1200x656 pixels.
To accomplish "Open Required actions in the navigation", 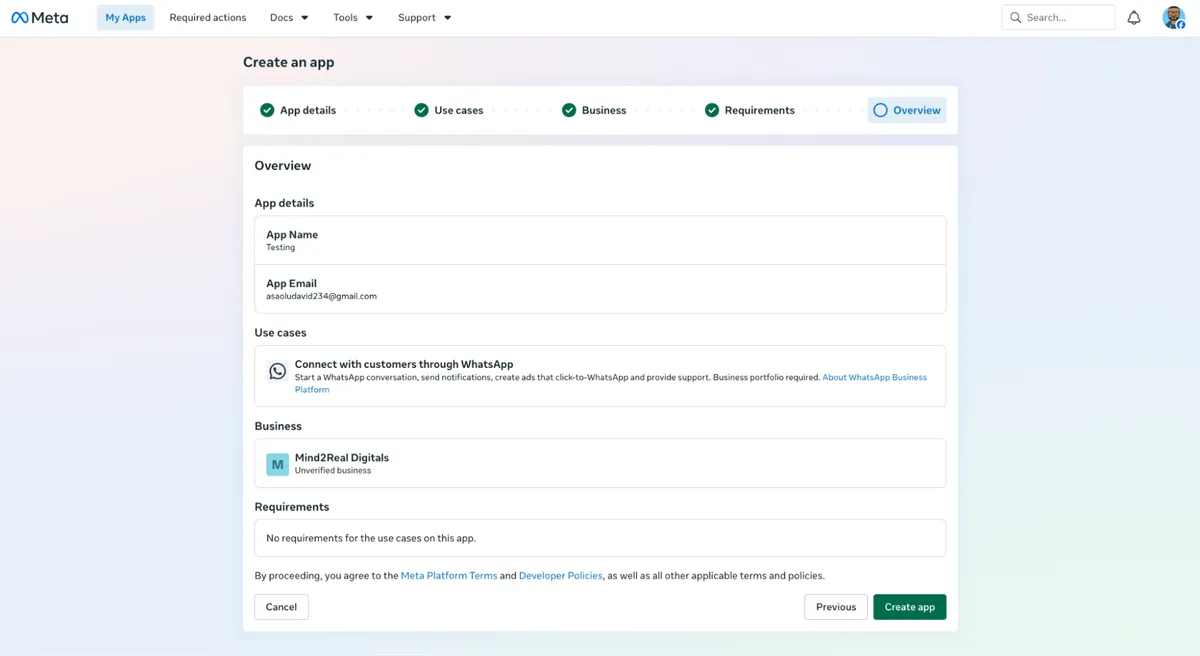I will [x=208, y=17].
